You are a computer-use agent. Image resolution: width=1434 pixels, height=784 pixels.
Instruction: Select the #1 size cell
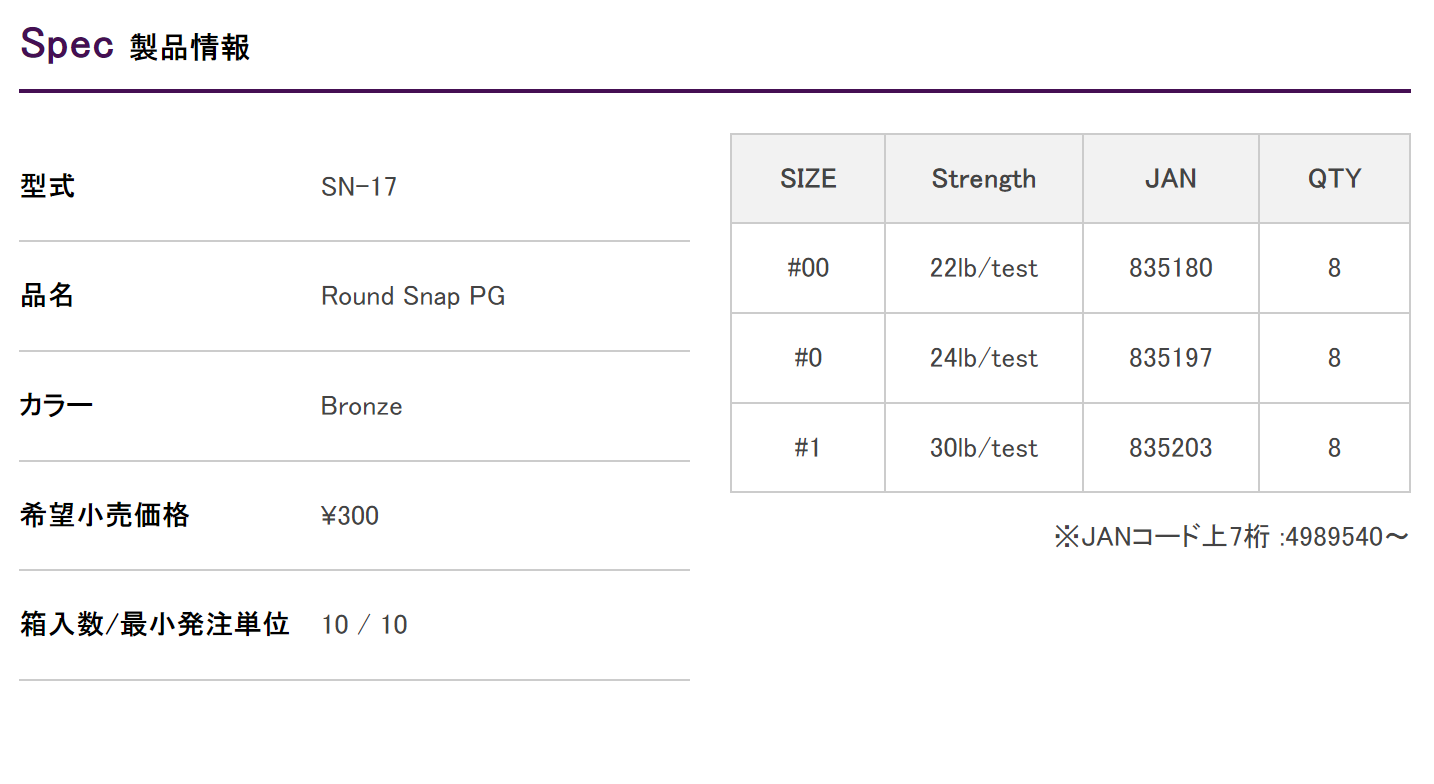tap(808, 448)
